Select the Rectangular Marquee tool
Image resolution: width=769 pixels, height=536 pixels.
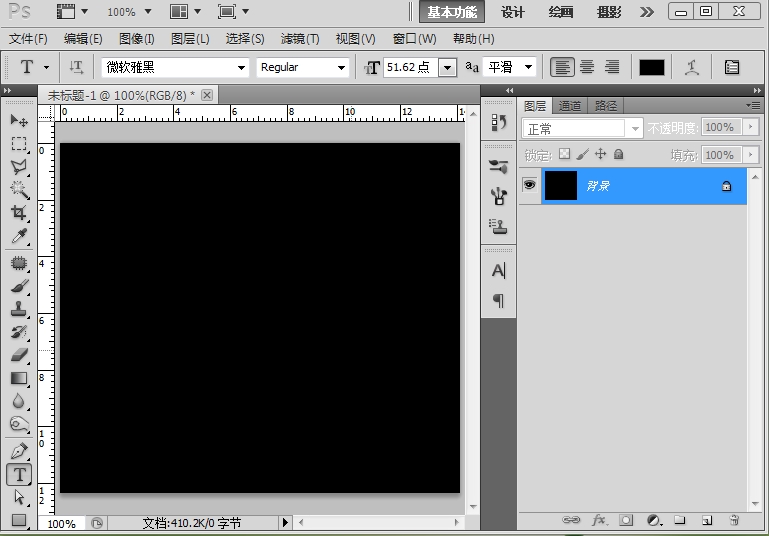pyautogui.click(x=19, y=143)
